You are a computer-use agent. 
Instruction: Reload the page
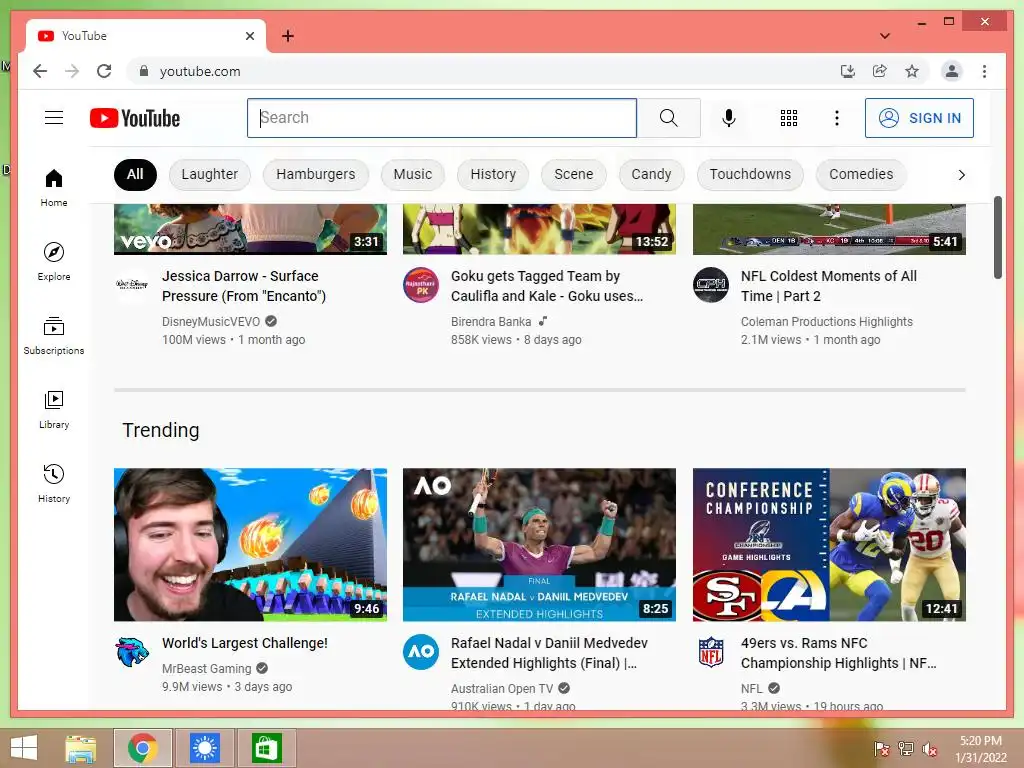point(104,71)
